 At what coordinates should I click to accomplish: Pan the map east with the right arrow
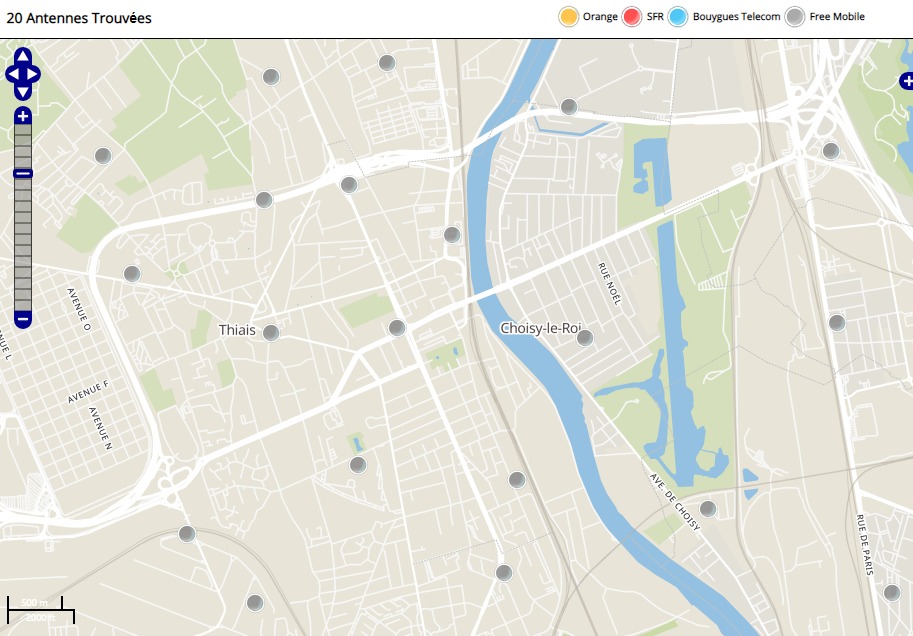34,74
